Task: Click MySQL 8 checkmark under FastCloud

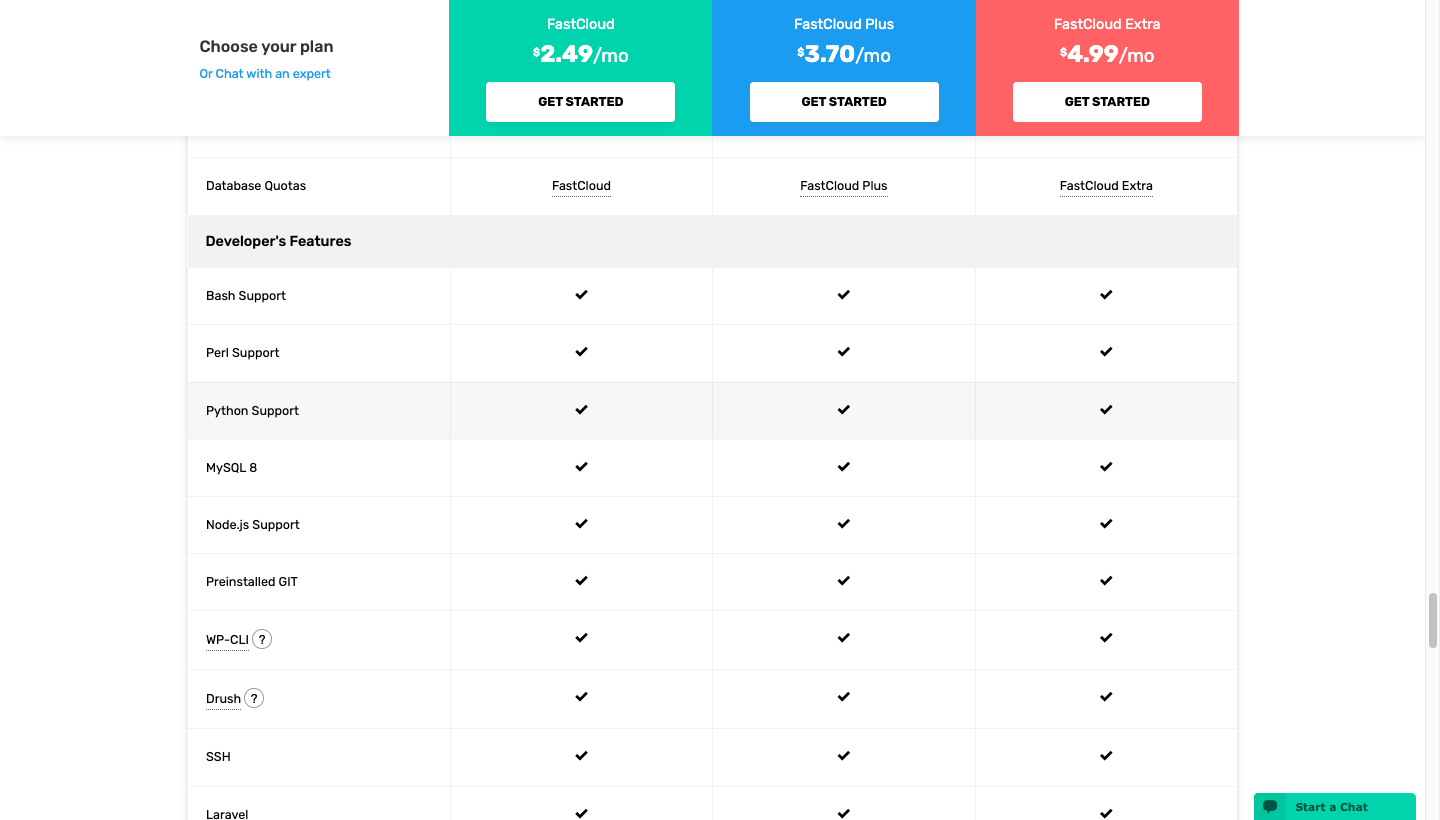Action: click(x=581, y=467)
